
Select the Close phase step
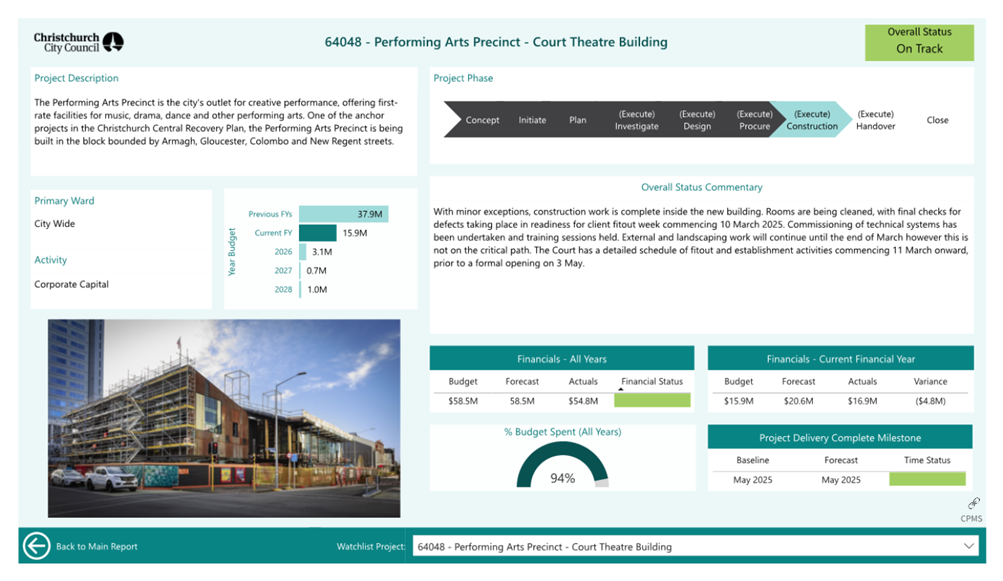(937, 120)
